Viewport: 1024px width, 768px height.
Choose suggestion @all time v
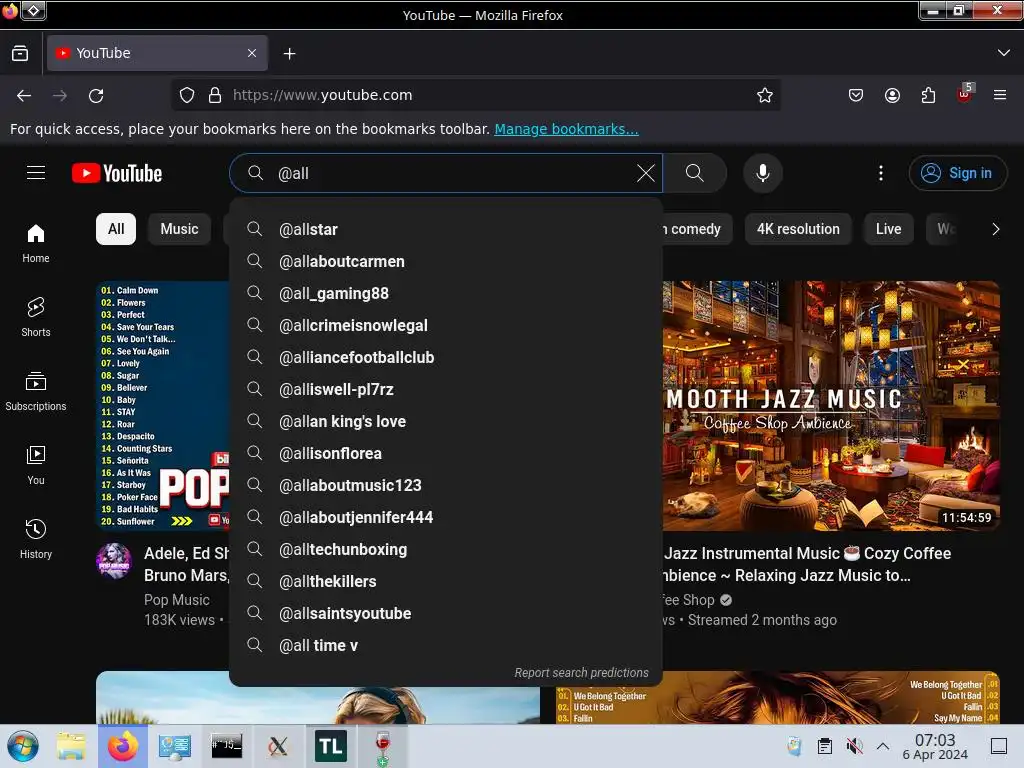pyautogui.click(x=446, y=645)
